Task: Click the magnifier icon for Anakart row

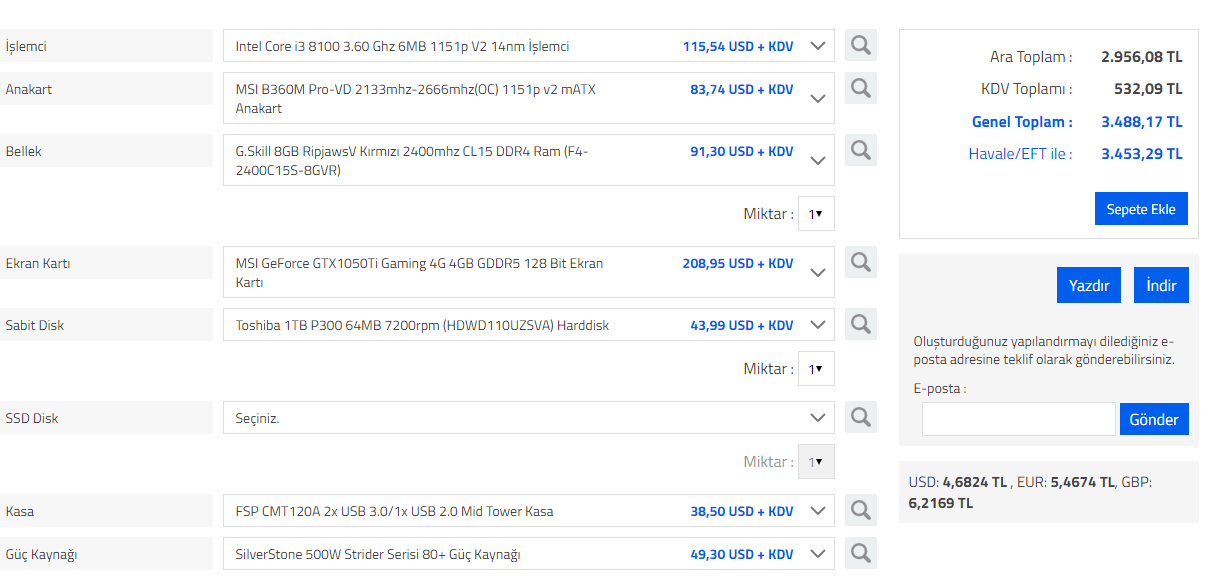Action: [861, 88]
